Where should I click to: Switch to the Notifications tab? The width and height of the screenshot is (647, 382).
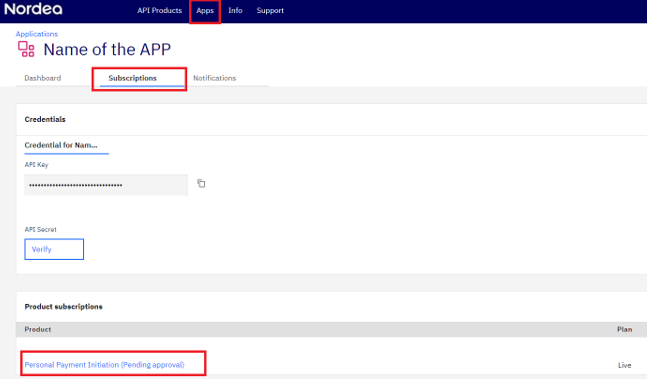[215, 78]
